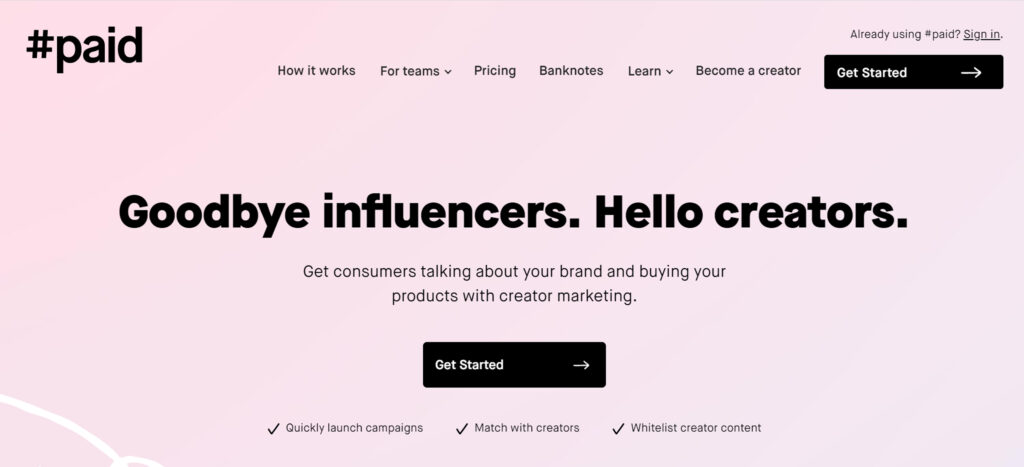
Task: Click checkmark beside Quickly launch campaigns
Action: click(x=274, y=429)
